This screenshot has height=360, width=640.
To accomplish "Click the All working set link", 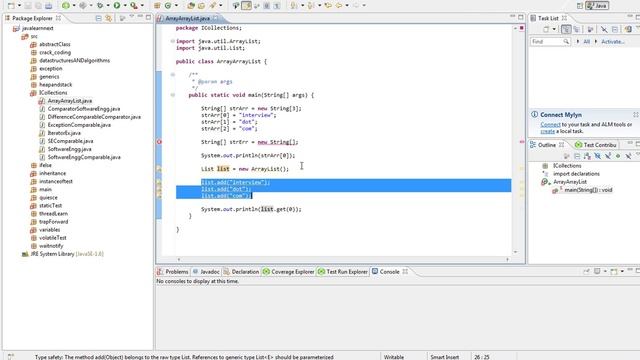I will coord(587,42).
